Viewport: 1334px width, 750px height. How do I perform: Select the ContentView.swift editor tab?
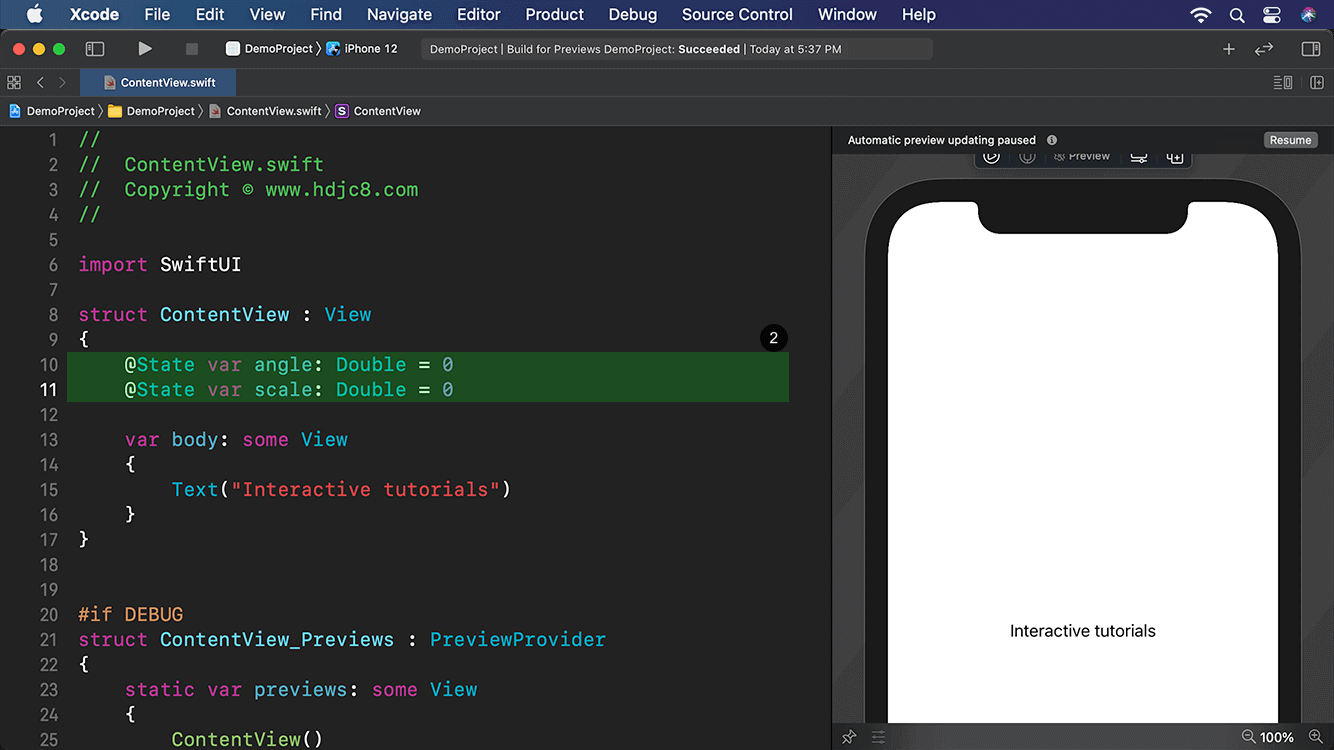[159, 83]
